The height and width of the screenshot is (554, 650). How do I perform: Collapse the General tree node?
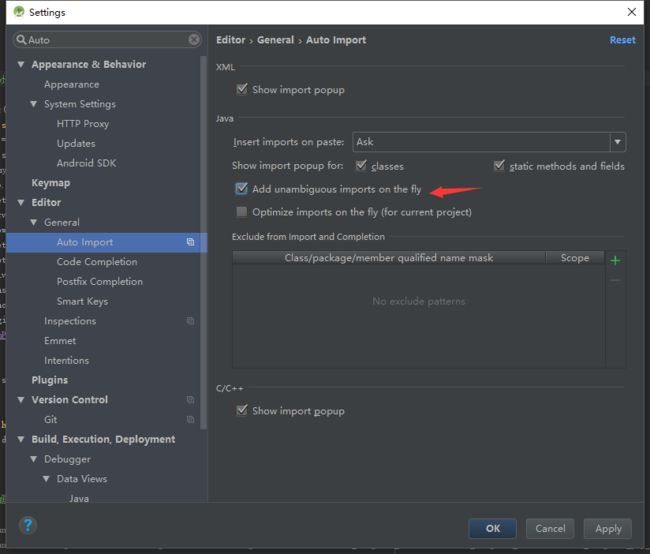pos(34,222)
